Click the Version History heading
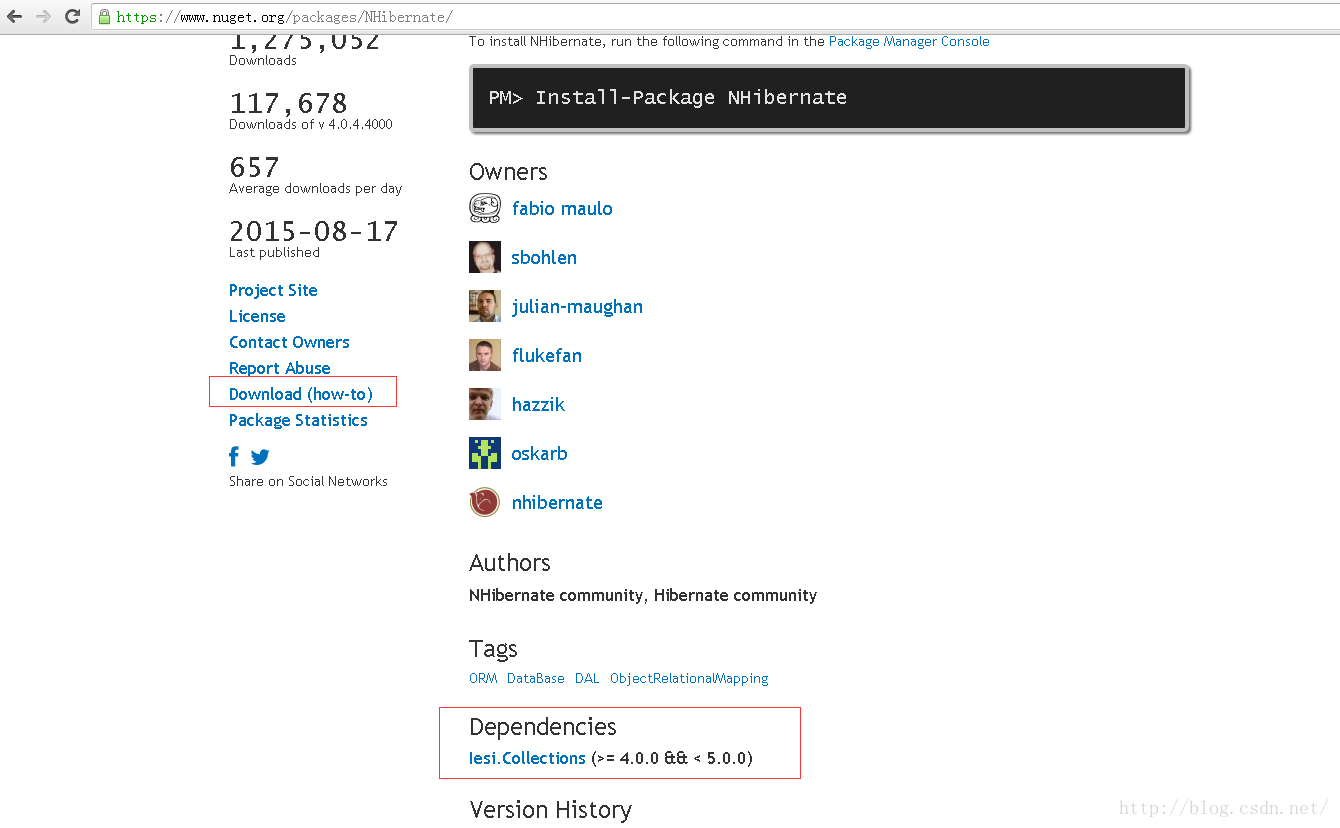Viewport: 1340px width, 828px height. click(x=551, y=810)
